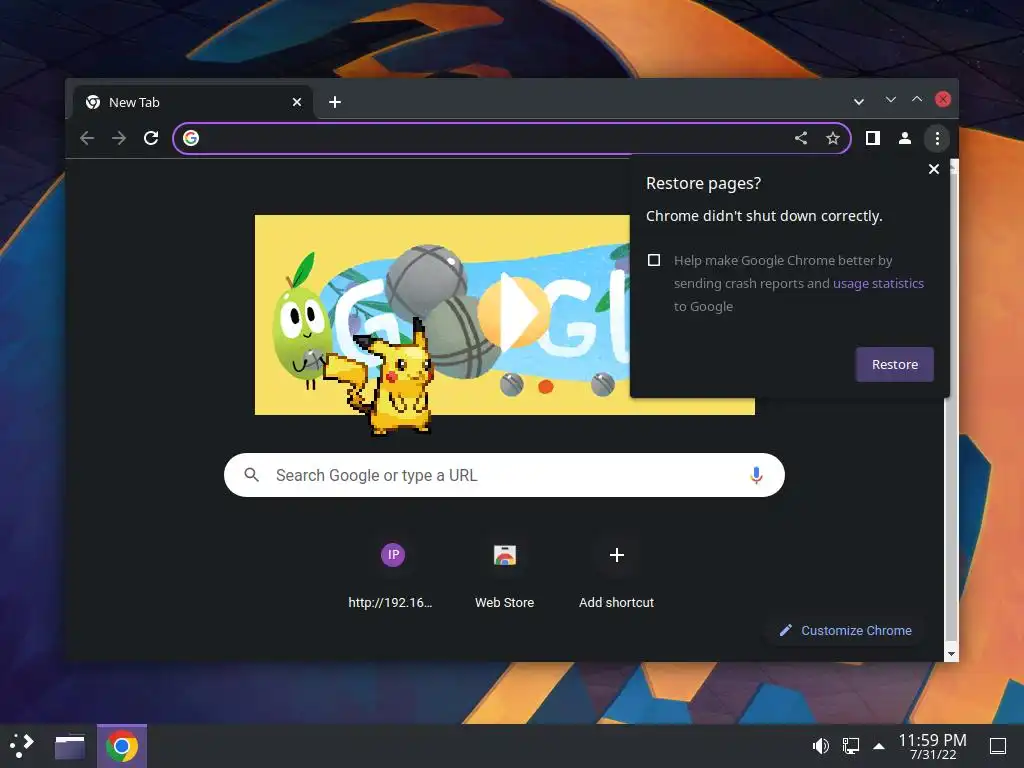Expand the tab search dropdown

click(x=859, y=102)
